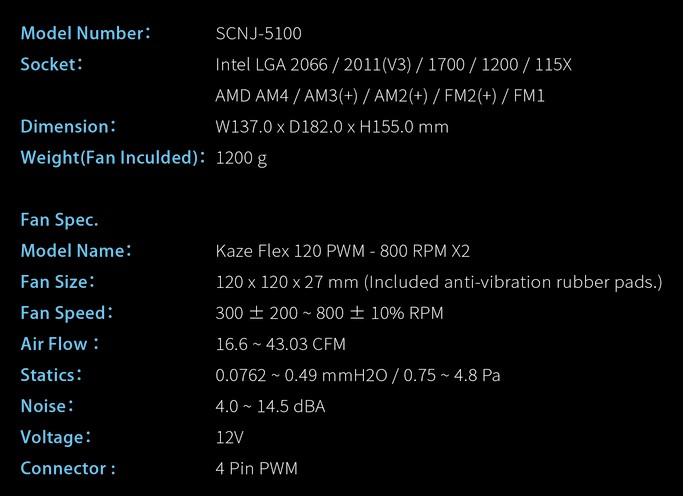Click the Fan Spec. heading

(59, 220)
